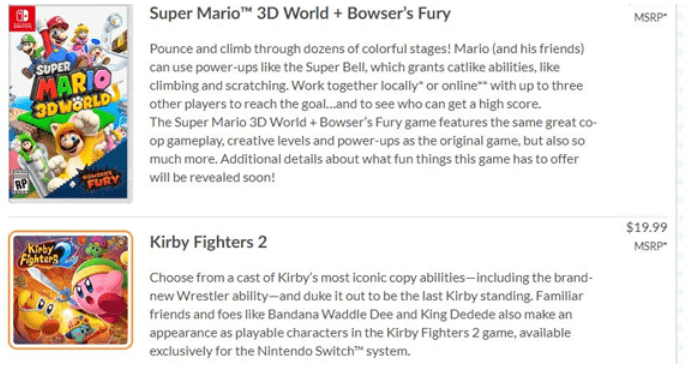Click the Super Mario 3D World description paragraph

[372, 113]
